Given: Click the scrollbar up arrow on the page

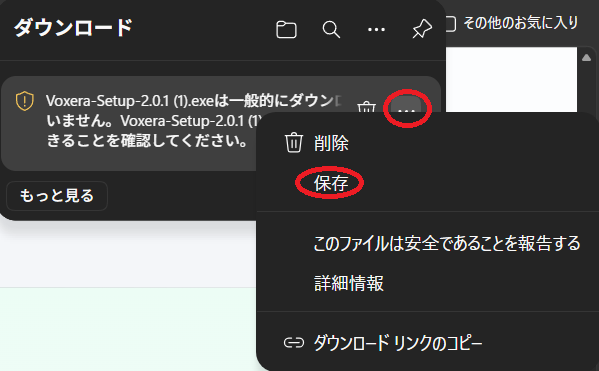Looking at the screenshot, I should point(586,58).
